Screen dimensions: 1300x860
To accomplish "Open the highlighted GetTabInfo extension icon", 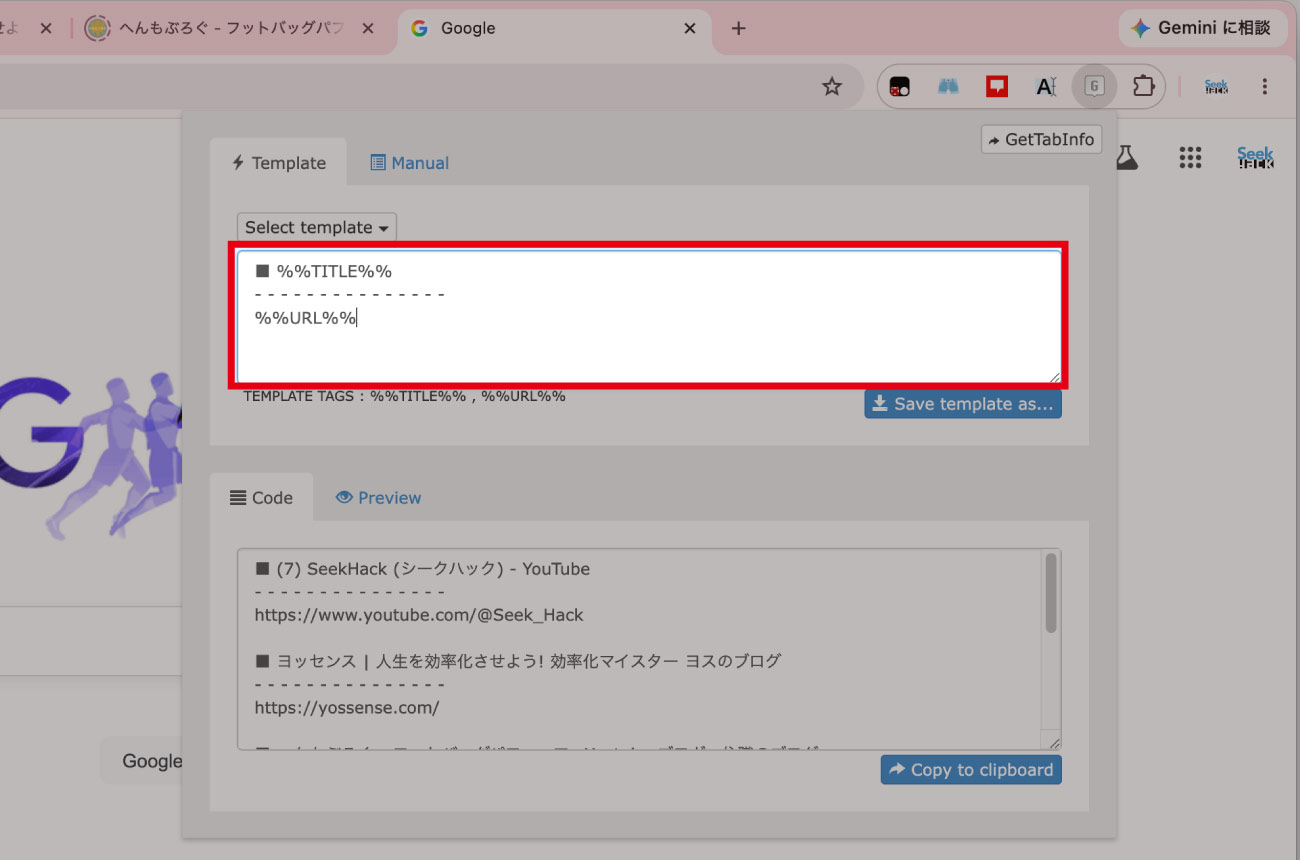I will [x=1094, y=87].
